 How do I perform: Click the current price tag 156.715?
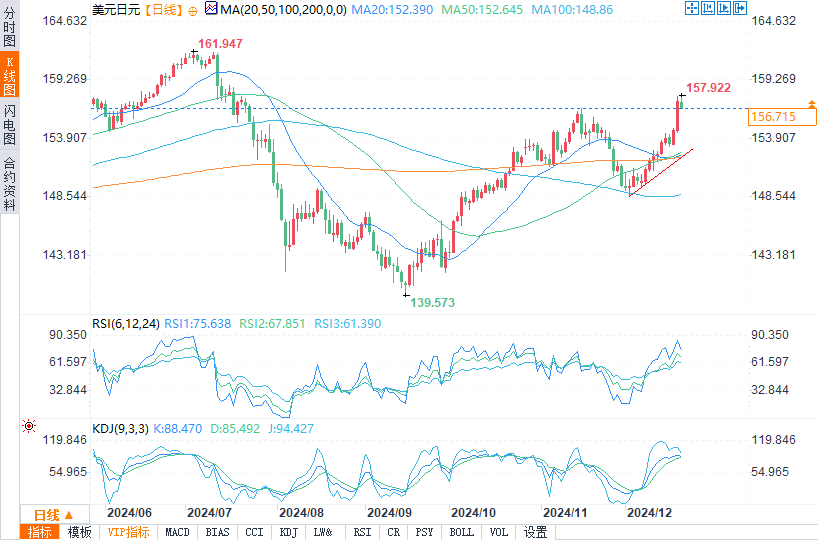point(781,117)
